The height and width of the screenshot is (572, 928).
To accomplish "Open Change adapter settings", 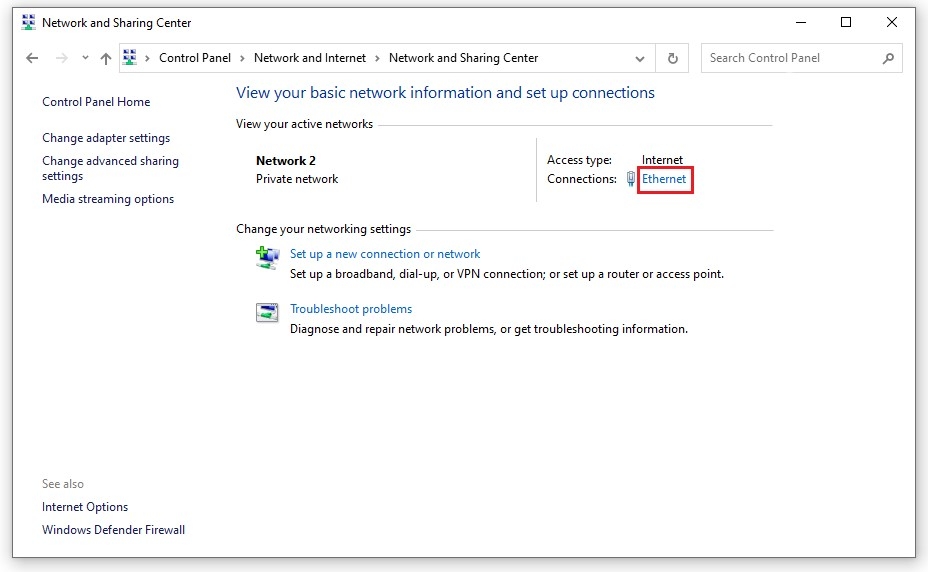I will pos(106,138).
